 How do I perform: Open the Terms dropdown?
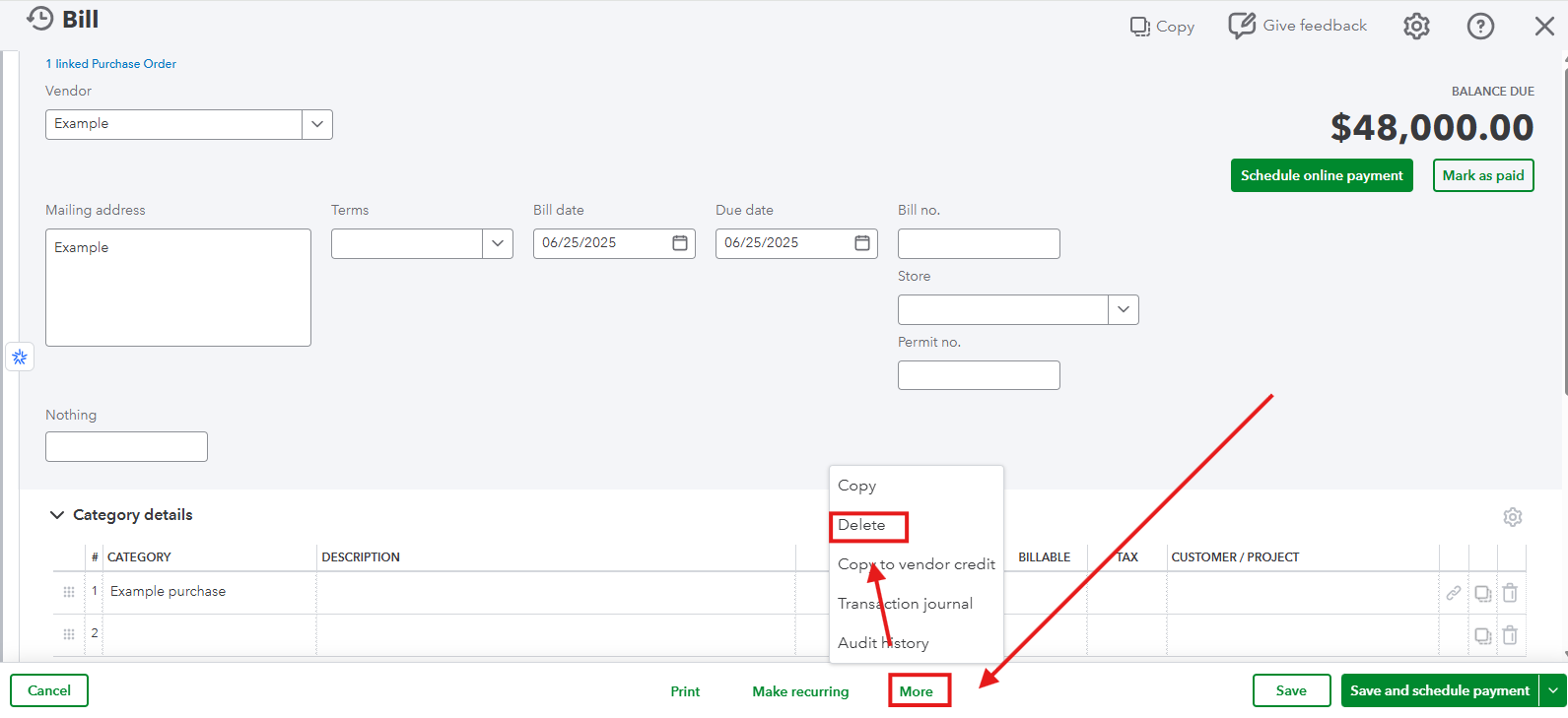pos(498,243)
